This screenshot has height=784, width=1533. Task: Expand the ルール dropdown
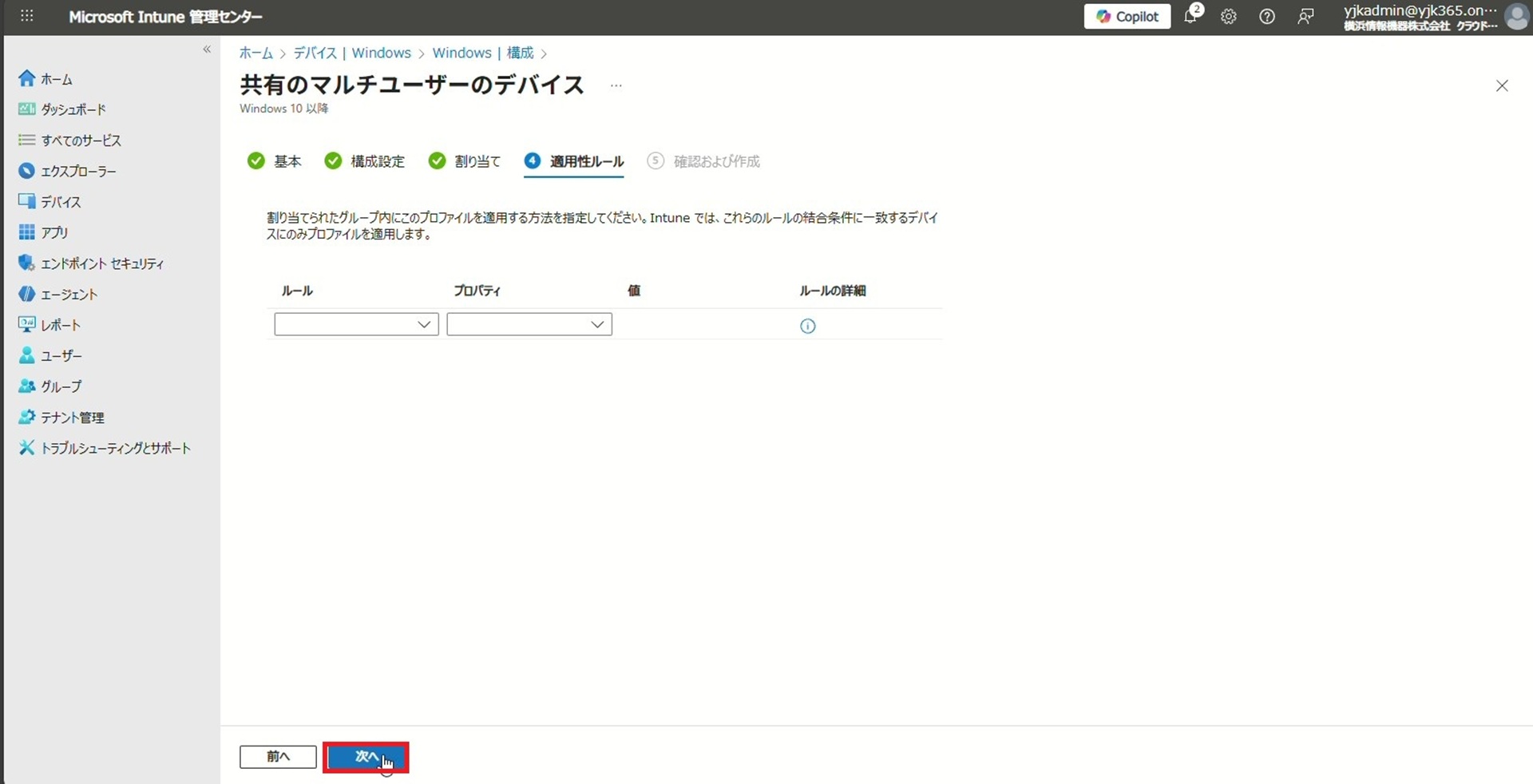click(356, 324)
